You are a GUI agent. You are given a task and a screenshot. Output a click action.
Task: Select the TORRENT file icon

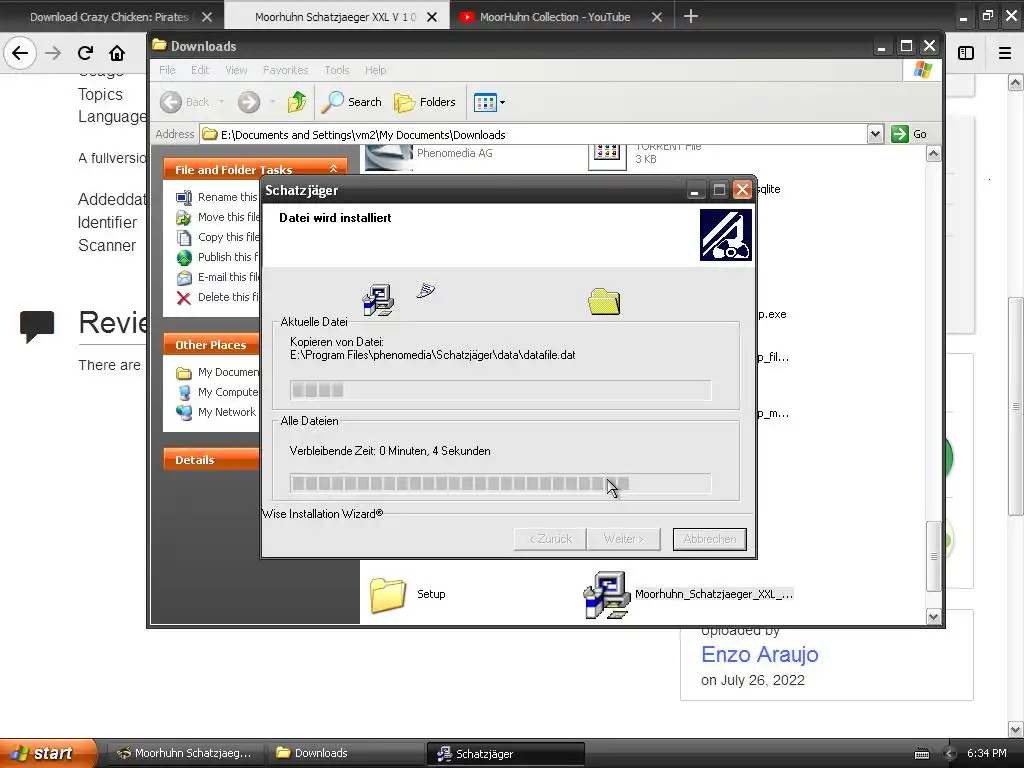(x=607, y=157)
